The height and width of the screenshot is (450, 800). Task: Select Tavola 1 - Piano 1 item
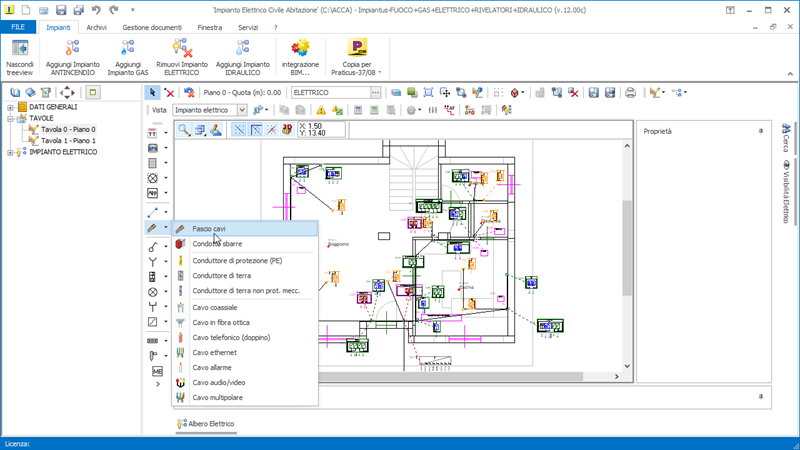point(68,141)
